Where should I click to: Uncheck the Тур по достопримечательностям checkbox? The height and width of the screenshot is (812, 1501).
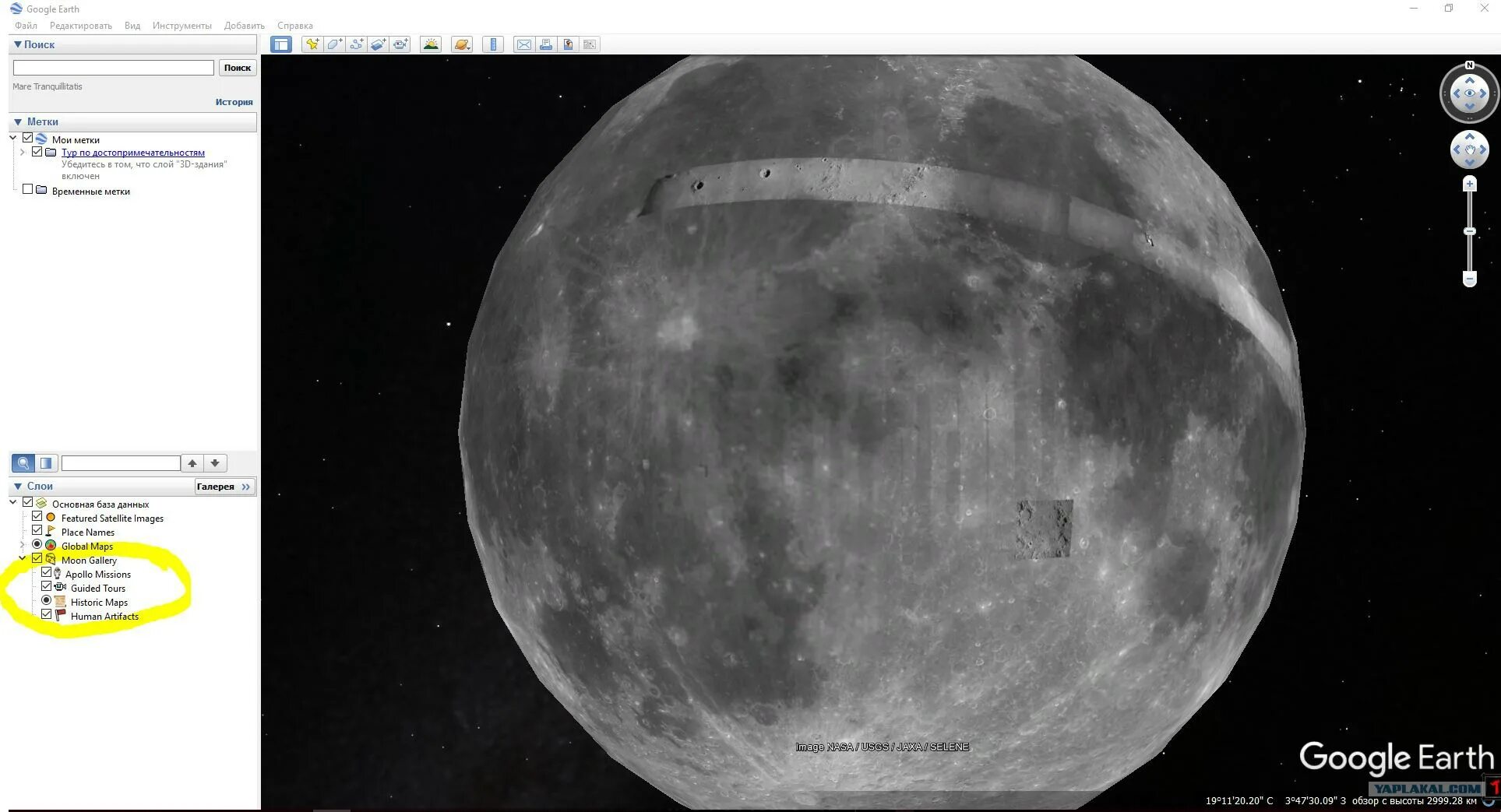[x=37, y=152]
